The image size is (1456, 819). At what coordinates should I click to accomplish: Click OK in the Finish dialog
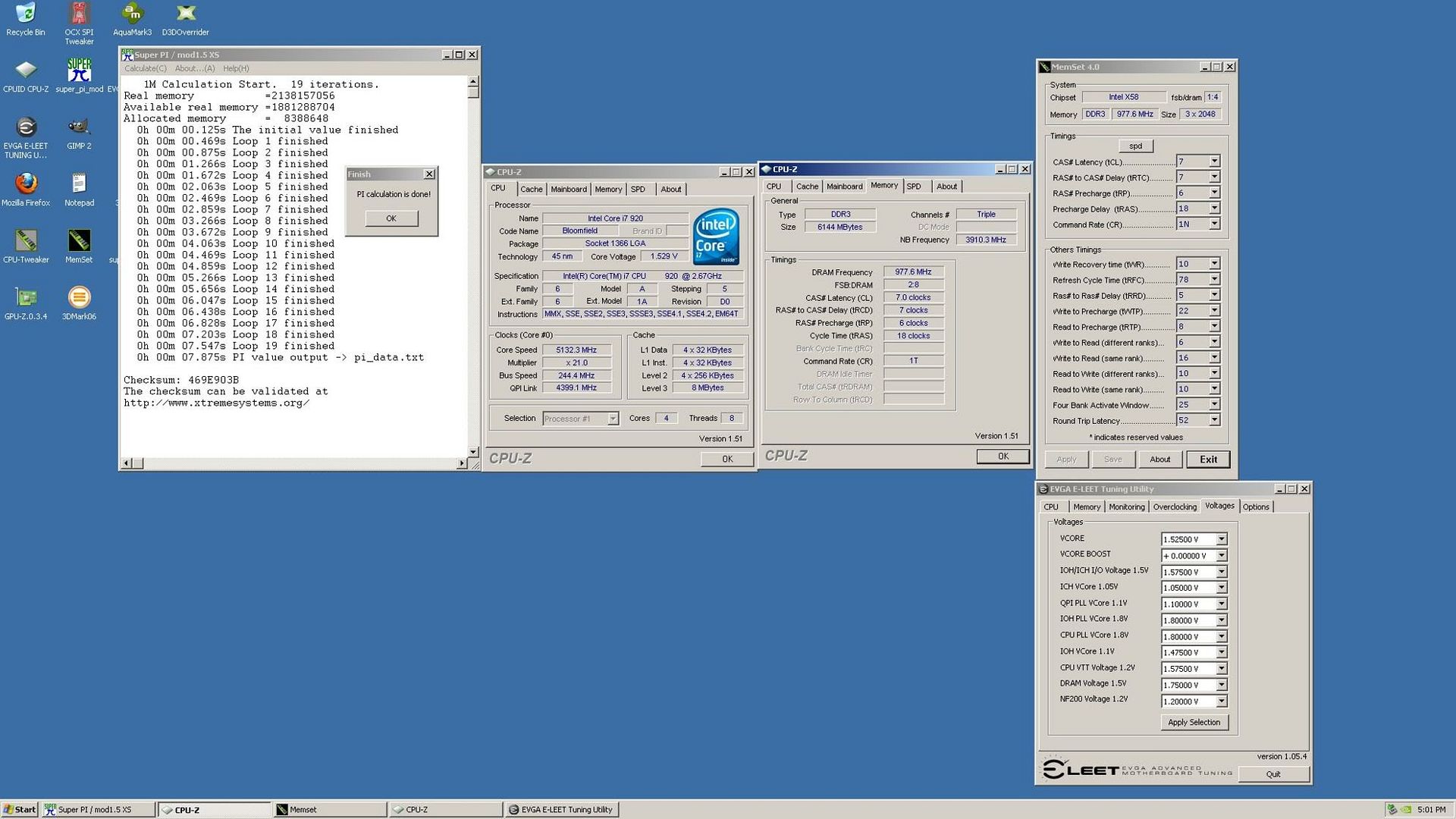tap(391, 218)
